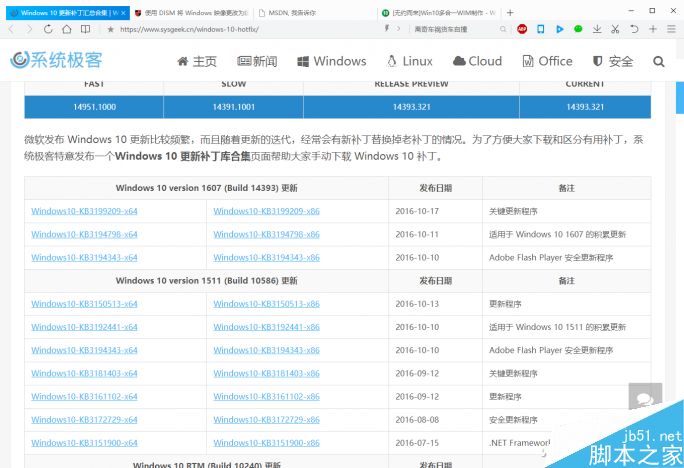The image size is (684, 468).
Task: Click the address bar URL field
Action: (x=244, y=29)
